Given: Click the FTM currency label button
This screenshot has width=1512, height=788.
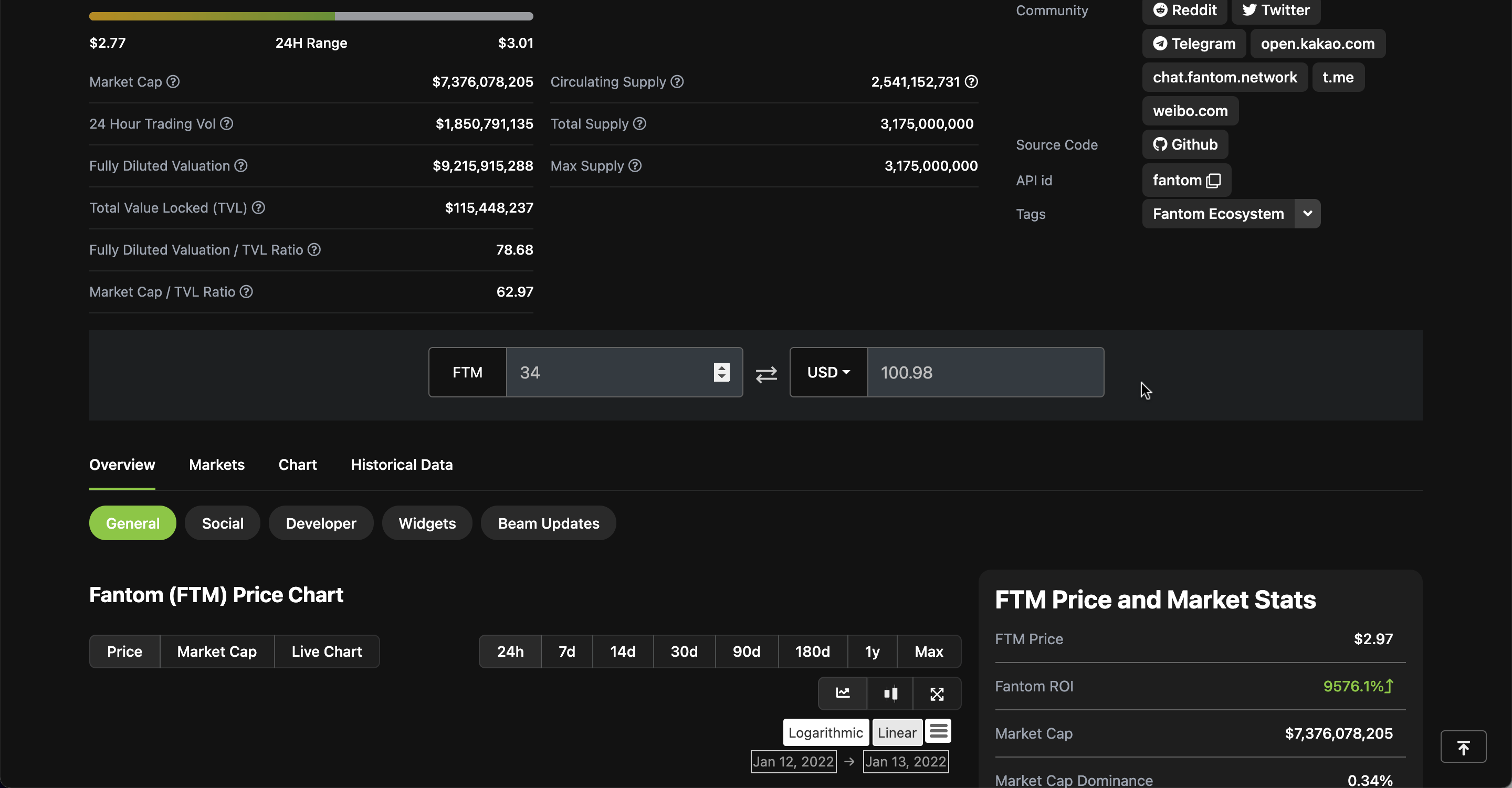Looking at the screenshot, I should pyautogui.click(x=468, y=372).
